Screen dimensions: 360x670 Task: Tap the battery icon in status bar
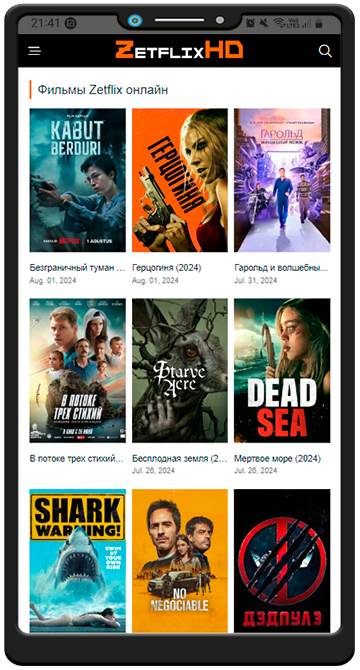click(x=319, y=23)
